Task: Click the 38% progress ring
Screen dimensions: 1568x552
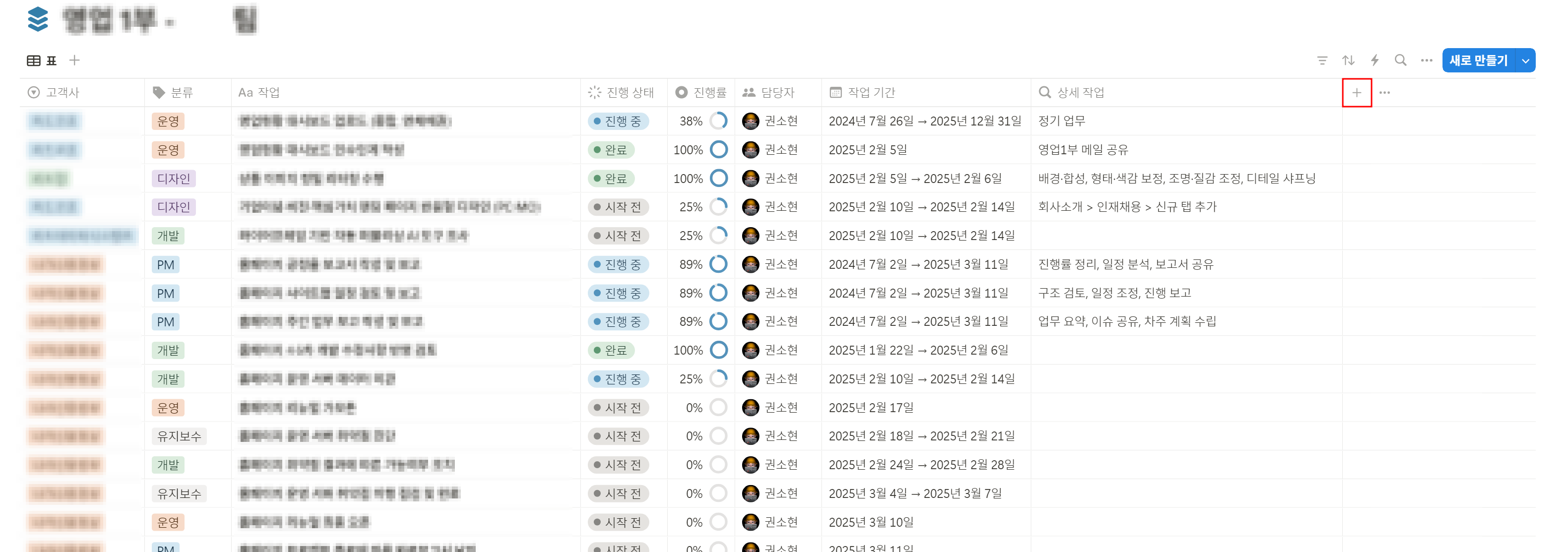Action: tap(718, 121)
